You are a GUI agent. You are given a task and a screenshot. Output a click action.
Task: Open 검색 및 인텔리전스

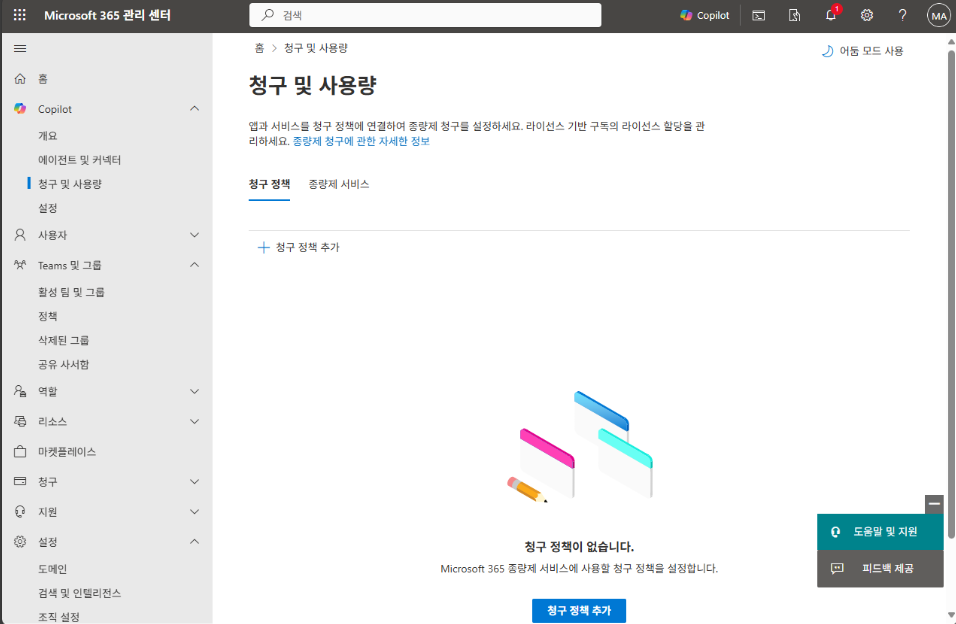[79, 593]
